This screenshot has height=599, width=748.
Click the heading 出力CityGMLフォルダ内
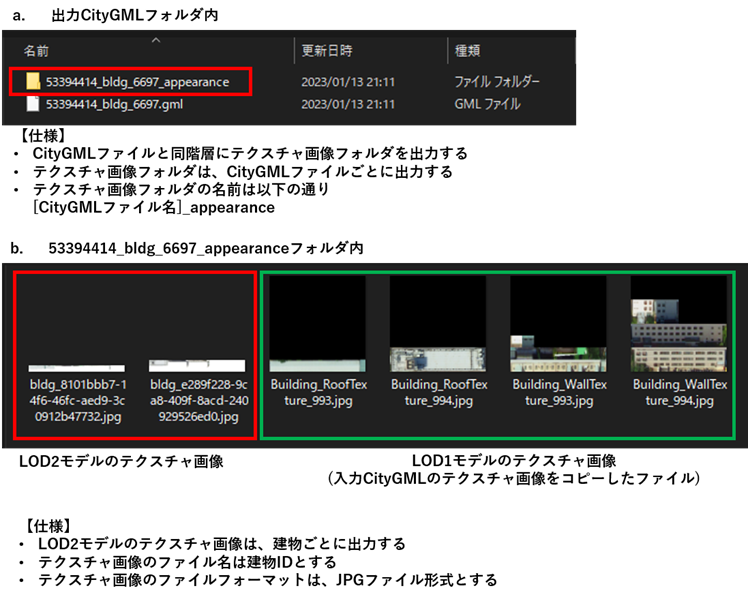135,15
